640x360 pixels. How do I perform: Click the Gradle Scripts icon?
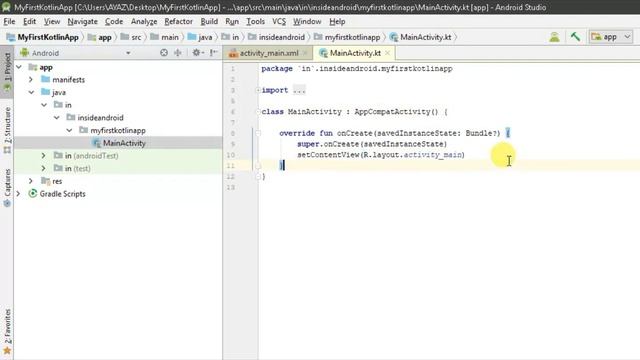[x=33, y=193]
